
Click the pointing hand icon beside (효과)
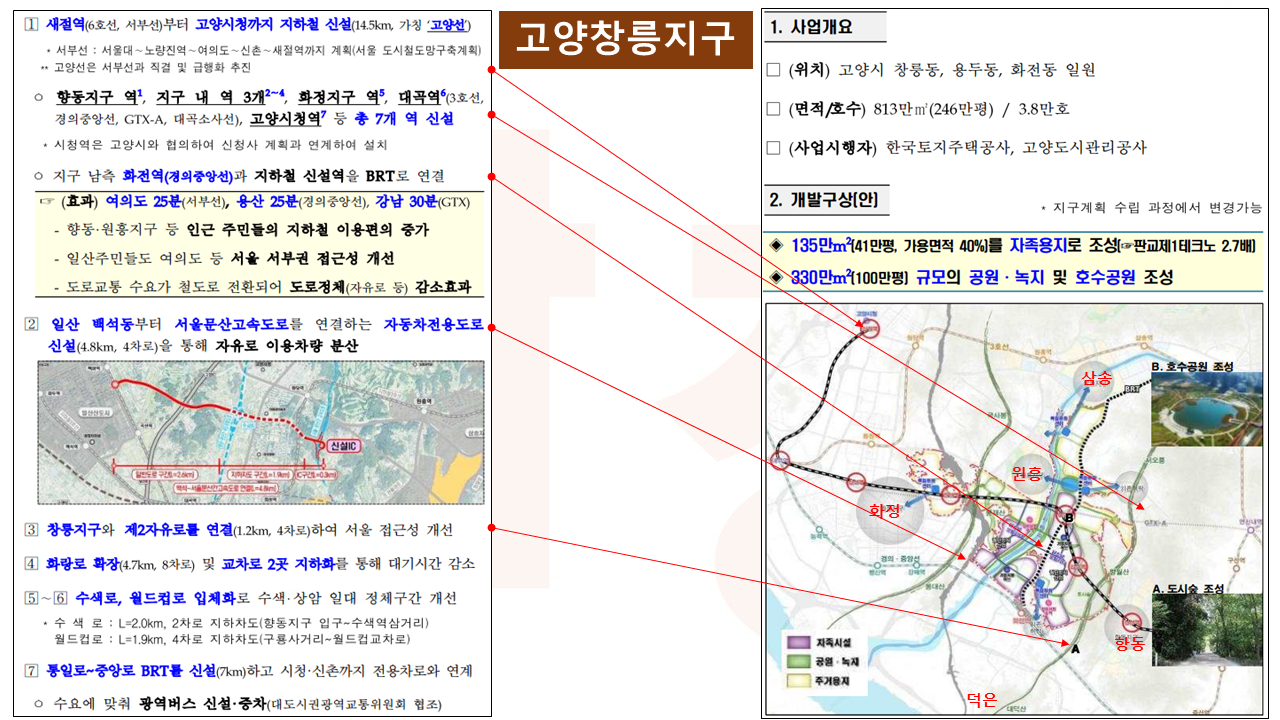(x=46, y=201)
